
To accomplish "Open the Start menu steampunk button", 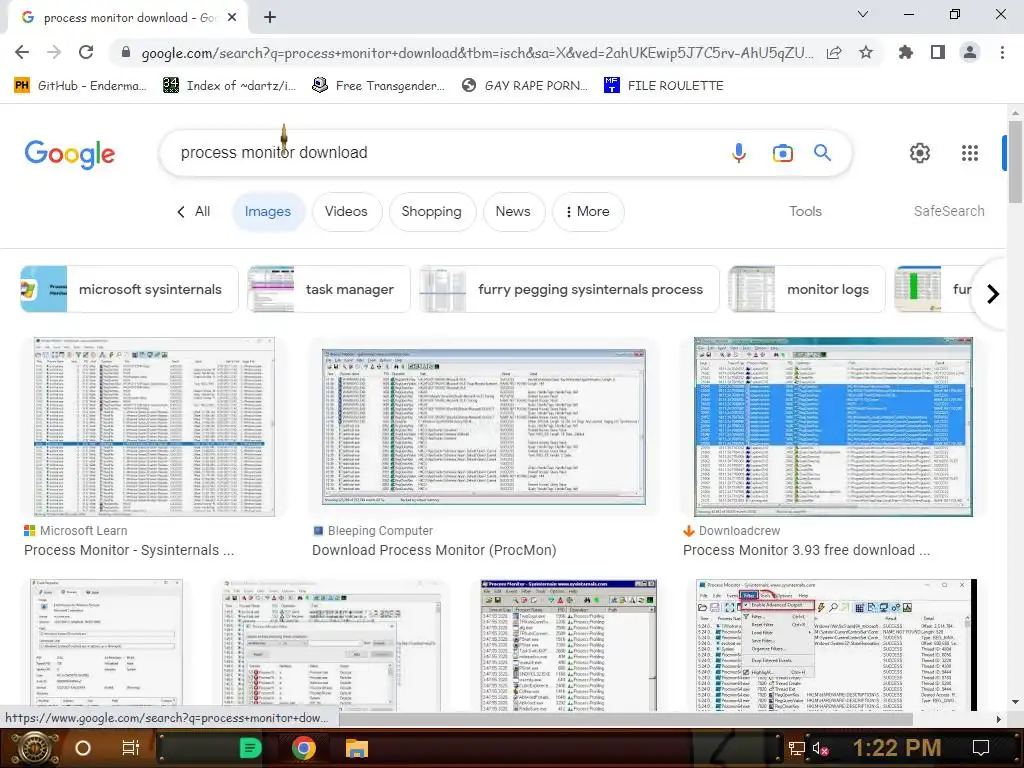I will 35,748.
